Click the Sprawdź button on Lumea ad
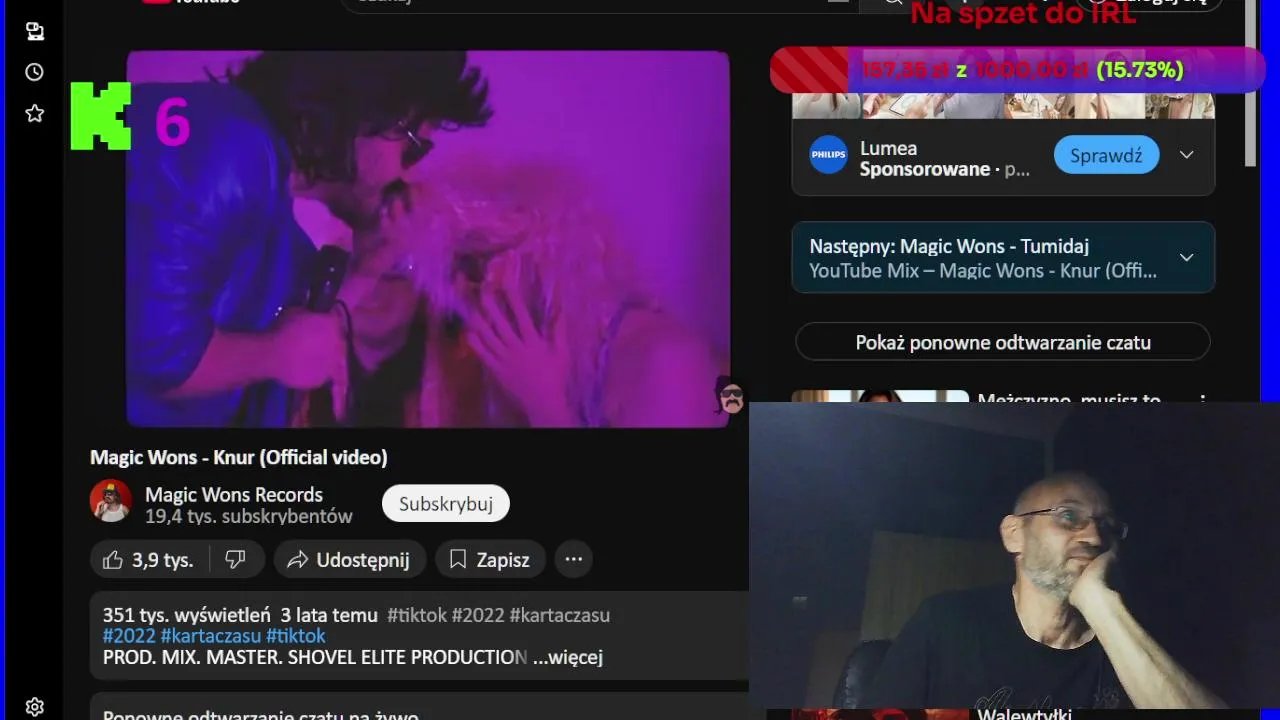 click(x=1106, y=155)
